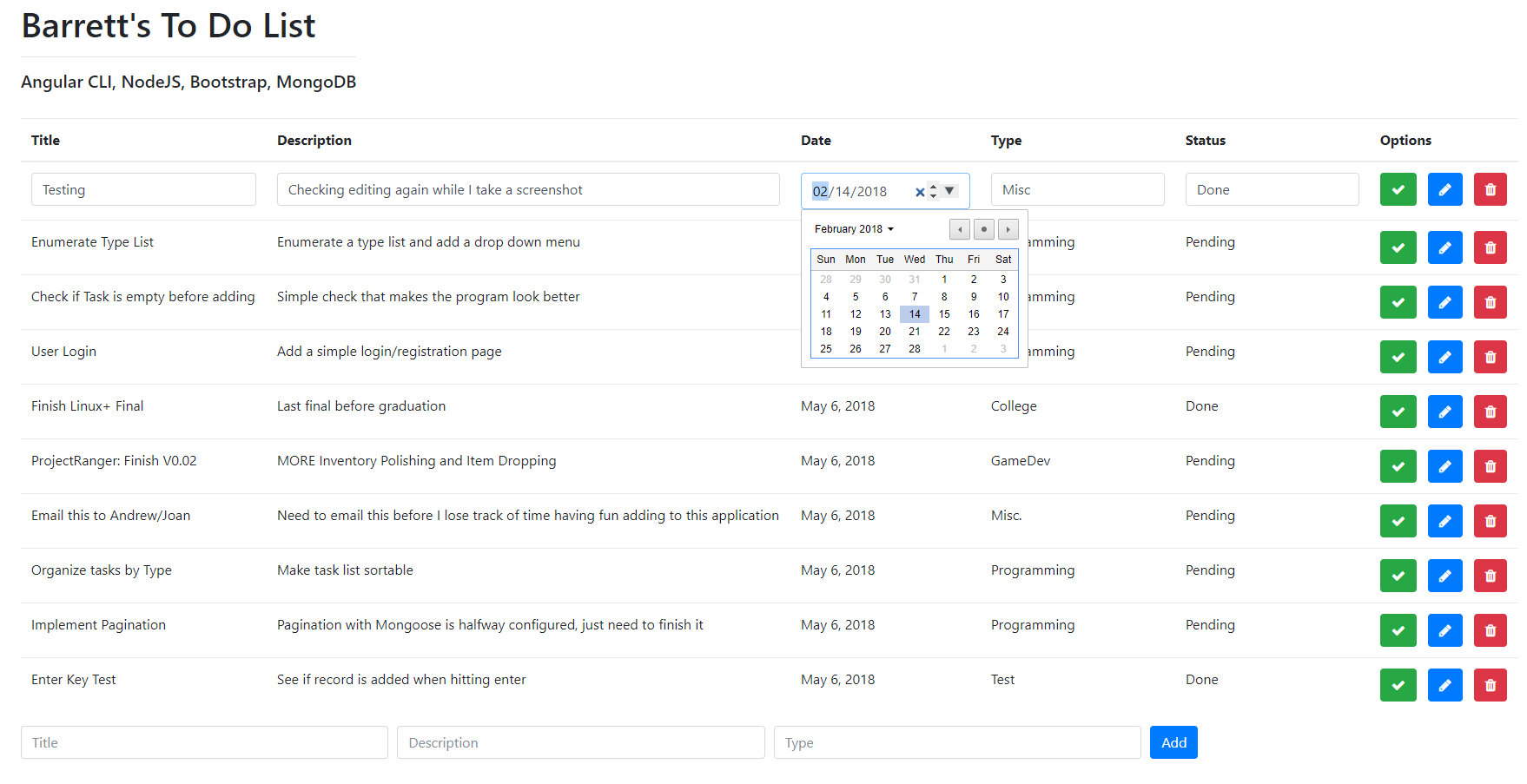Edit the Enter Key Test task
This screenshot has width=1527, height=784.
(1444, 685)
